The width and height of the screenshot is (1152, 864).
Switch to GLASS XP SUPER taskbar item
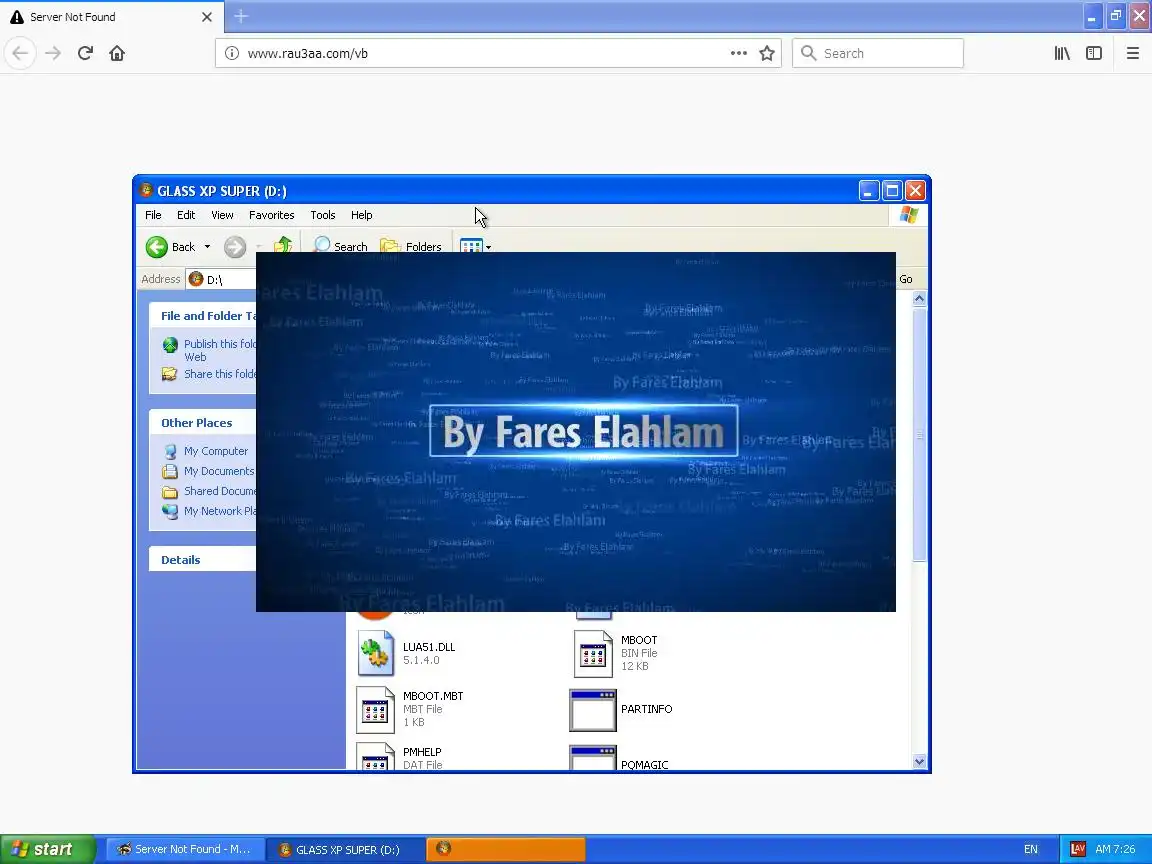tap(345, 849)
